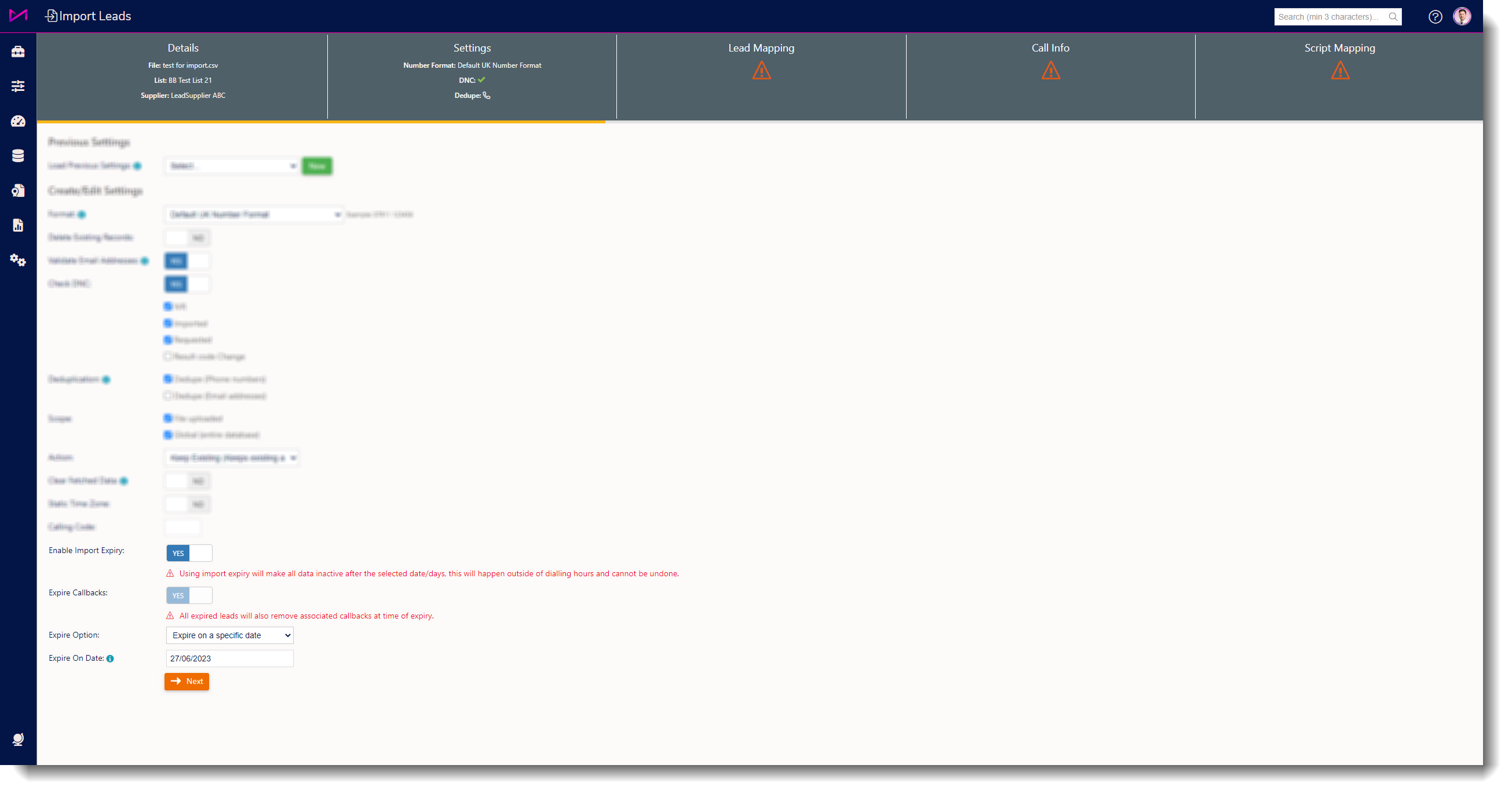Screen dimensions: 1512x794
Task: Click the globe icon at sidebar bottom
Action: 17,739
